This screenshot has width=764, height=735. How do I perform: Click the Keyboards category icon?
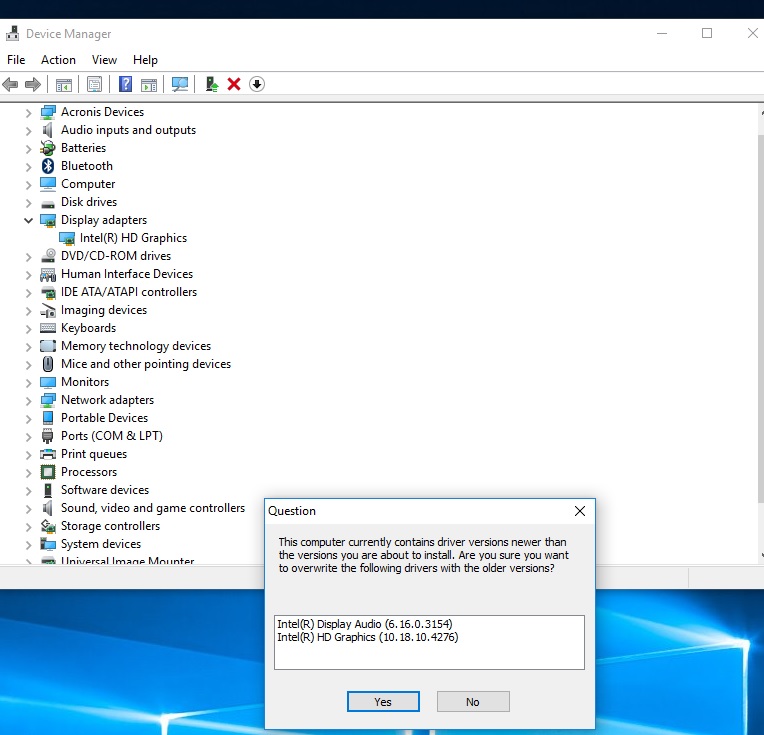point(48,328)
